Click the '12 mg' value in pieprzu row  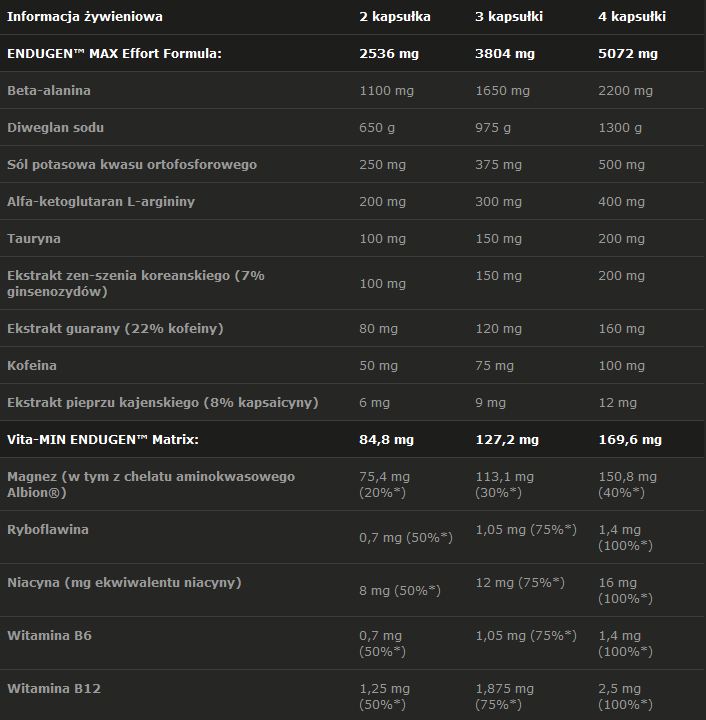[617, 403]
